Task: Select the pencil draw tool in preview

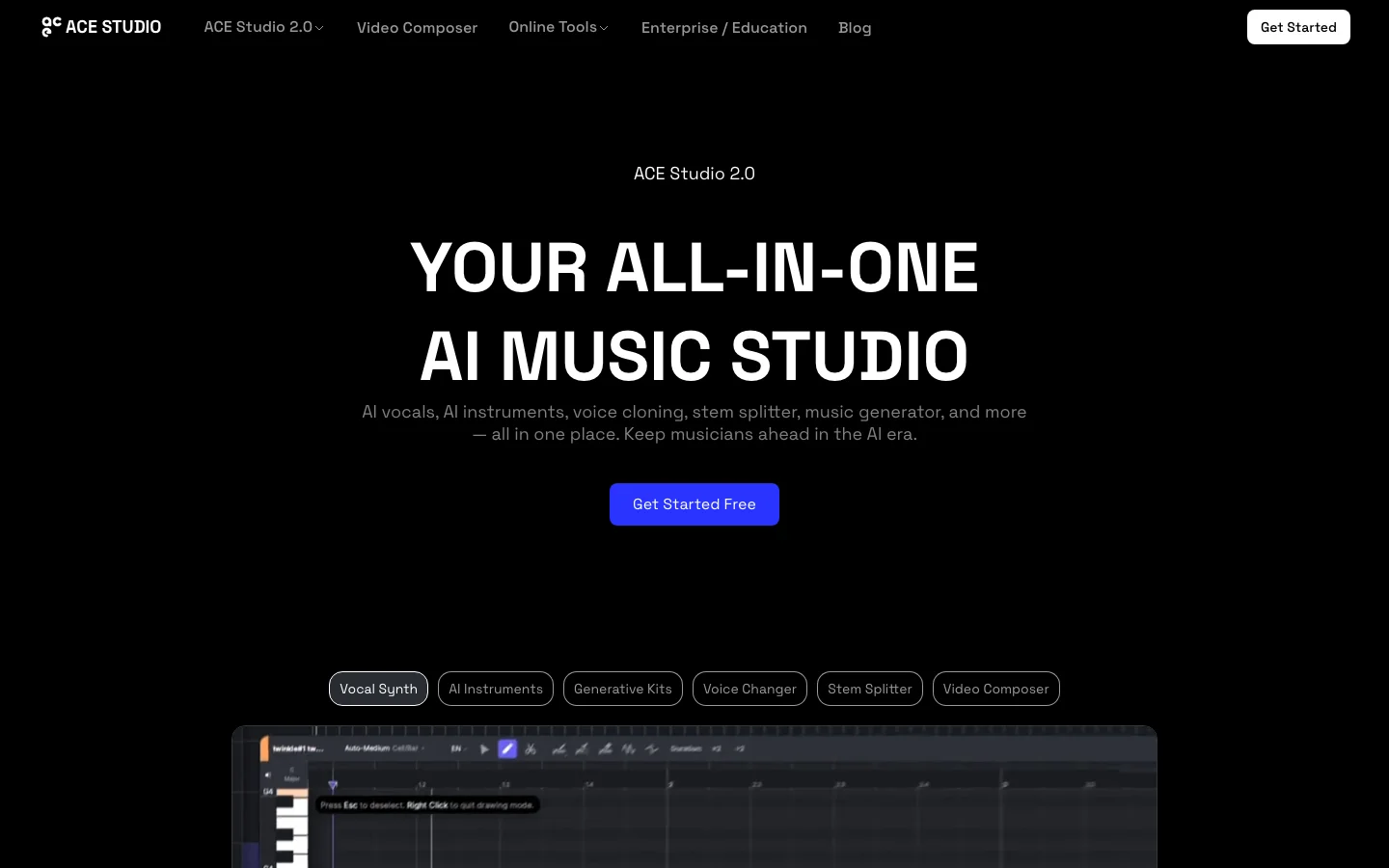Action: (507, 748)
